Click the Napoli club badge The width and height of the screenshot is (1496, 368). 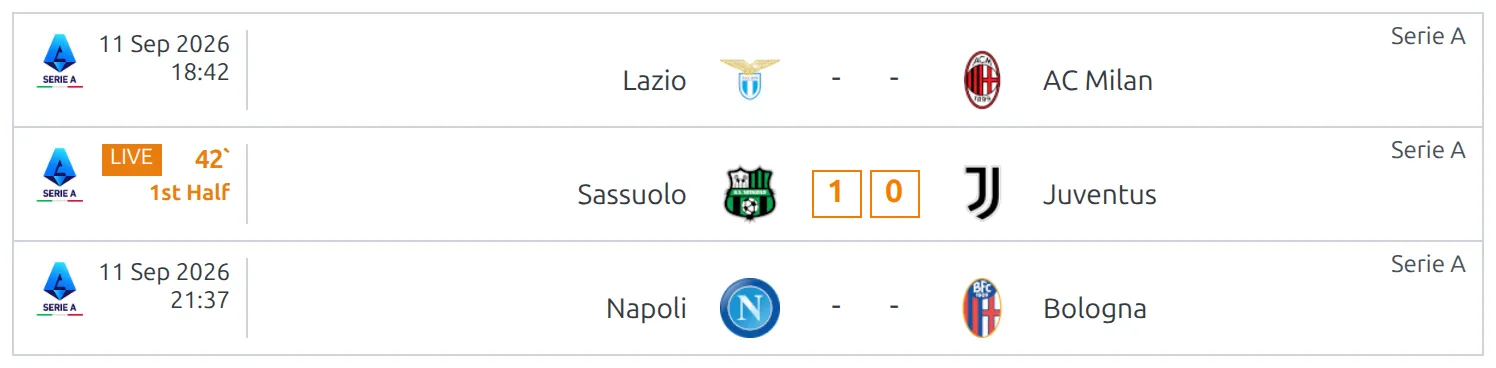pyautogui.click(x=749, y=308)
